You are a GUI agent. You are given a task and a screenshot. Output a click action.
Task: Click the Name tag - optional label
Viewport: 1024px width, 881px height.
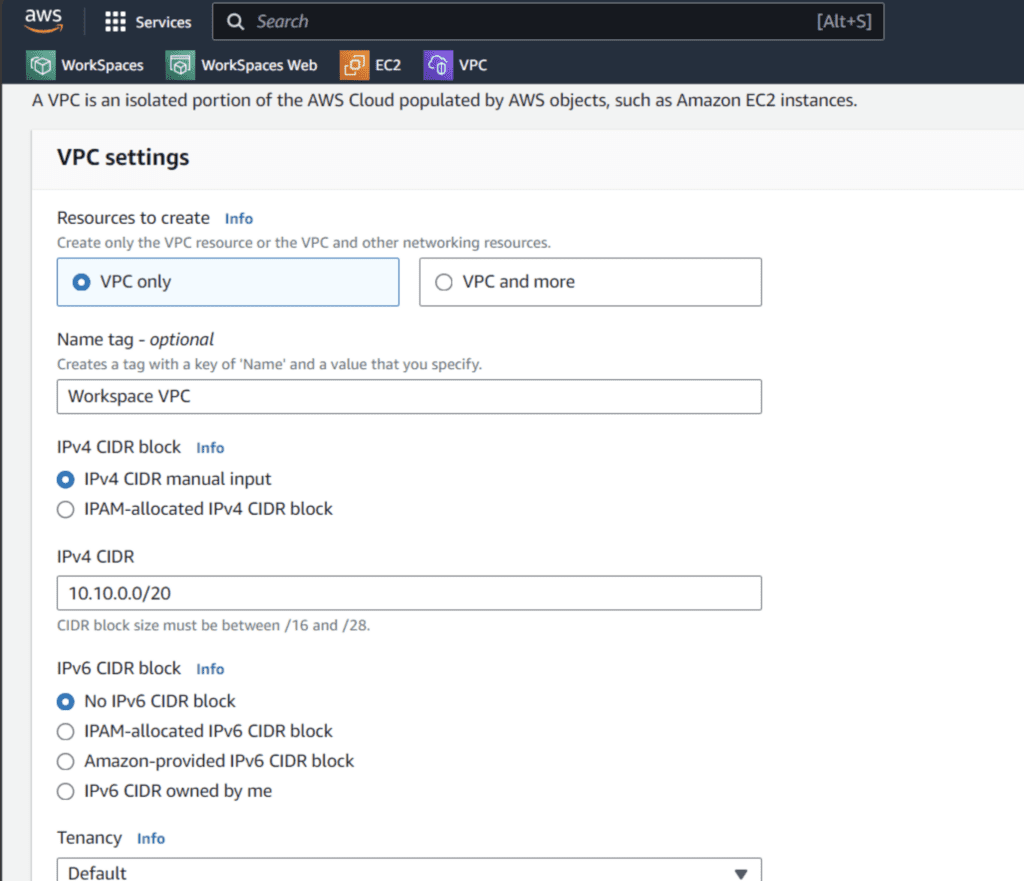click(135, 340)
